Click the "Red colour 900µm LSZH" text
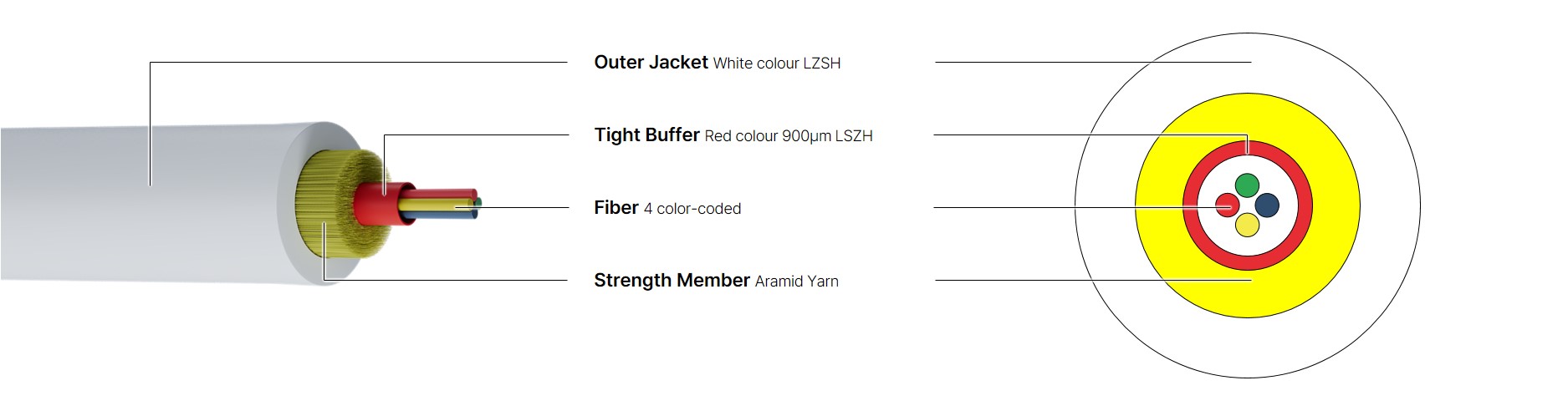1568x411 pixels. point(789,136)
